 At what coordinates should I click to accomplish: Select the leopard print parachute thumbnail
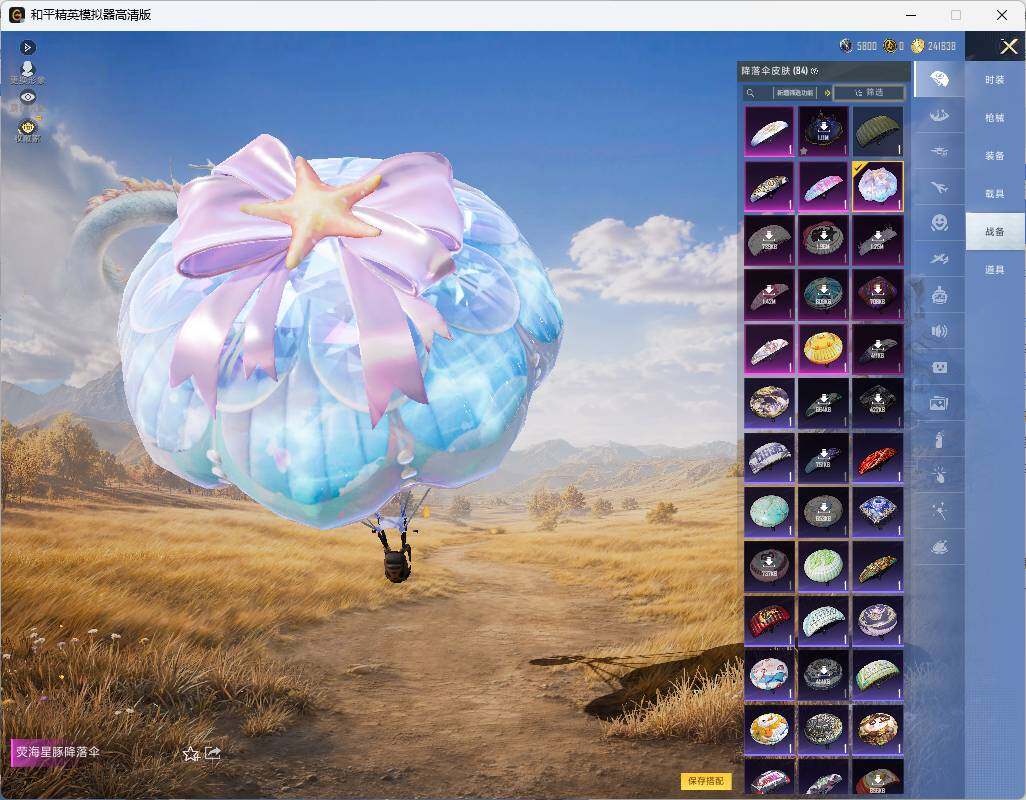click(770, 186)
